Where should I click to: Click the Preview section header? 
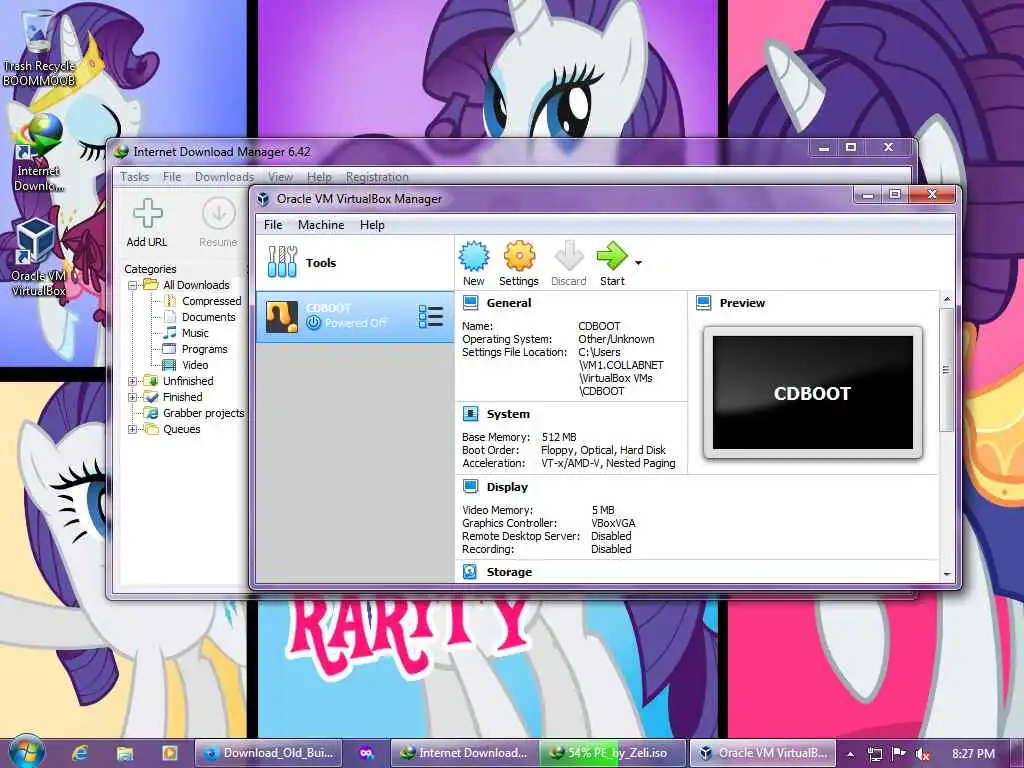pos(742,303)
